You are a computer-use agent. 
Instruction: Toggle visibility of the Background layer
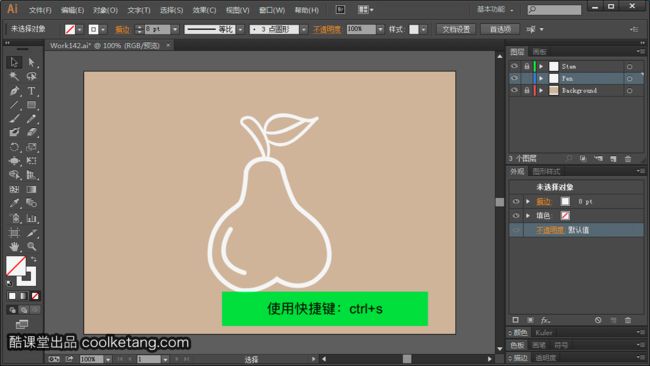(x=514, y=90)
